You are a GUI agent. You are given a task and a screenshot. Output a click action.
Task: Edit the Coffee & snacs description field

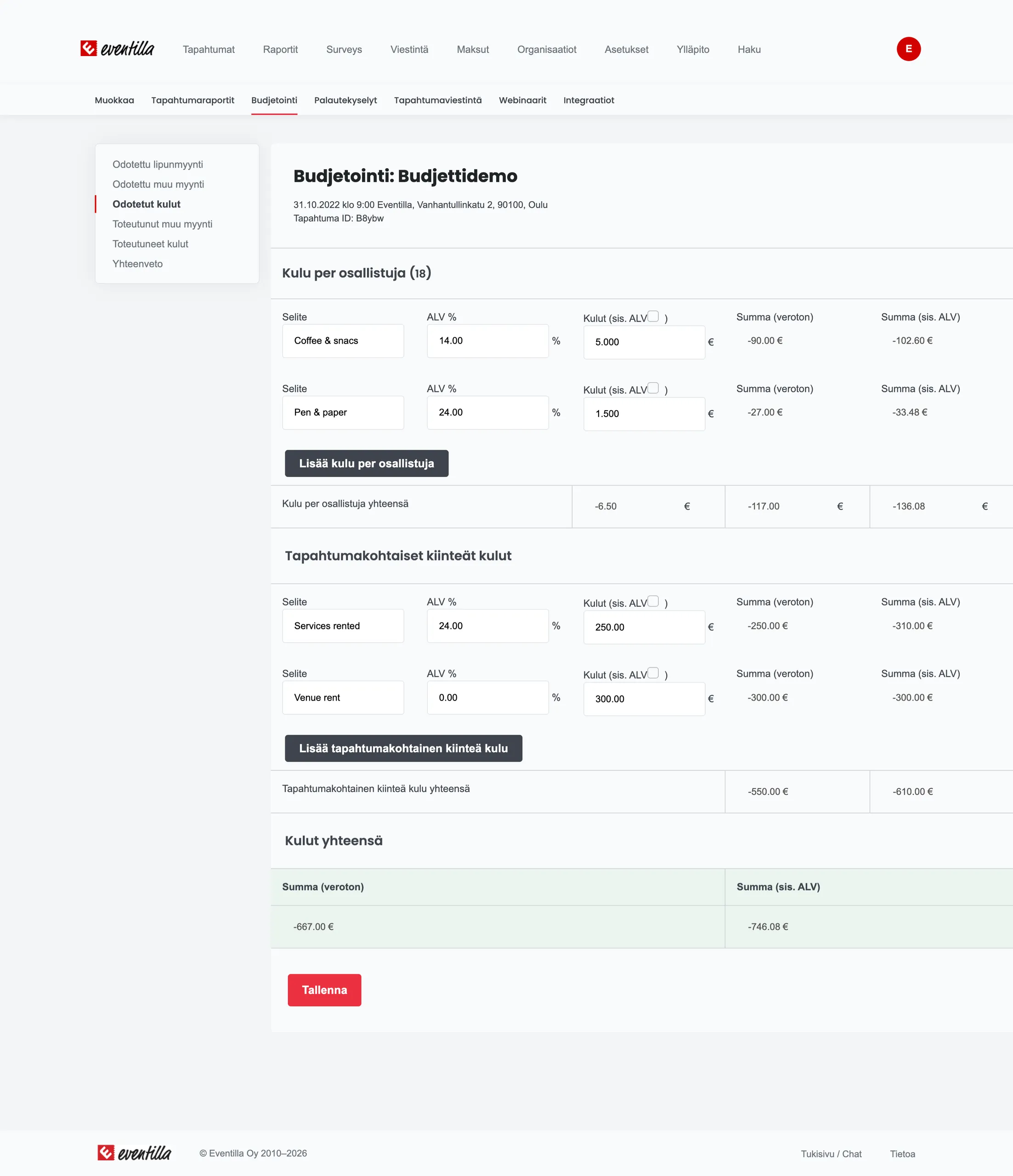coord(343,340)
